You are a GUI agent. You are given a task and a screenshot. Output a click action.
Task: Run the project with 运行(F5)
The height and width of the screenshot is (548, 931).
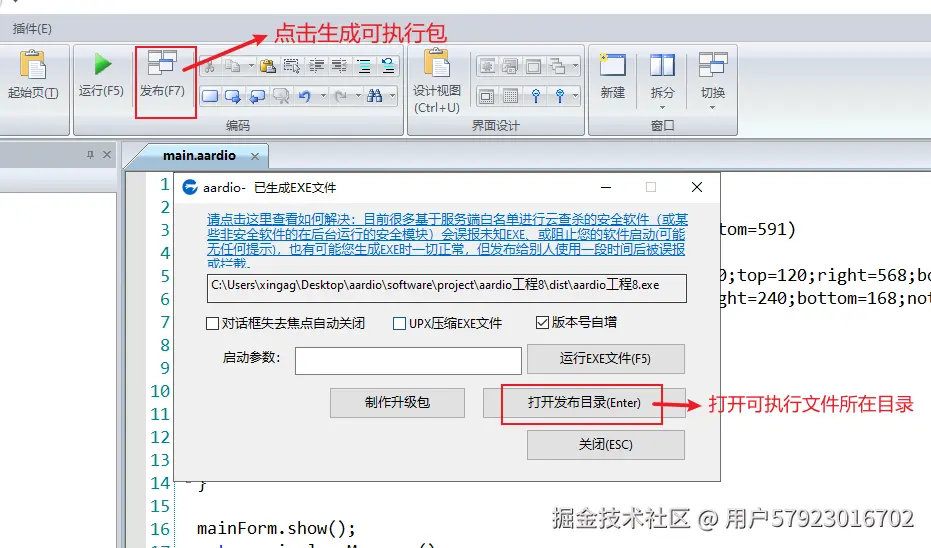tap(102, 74)
